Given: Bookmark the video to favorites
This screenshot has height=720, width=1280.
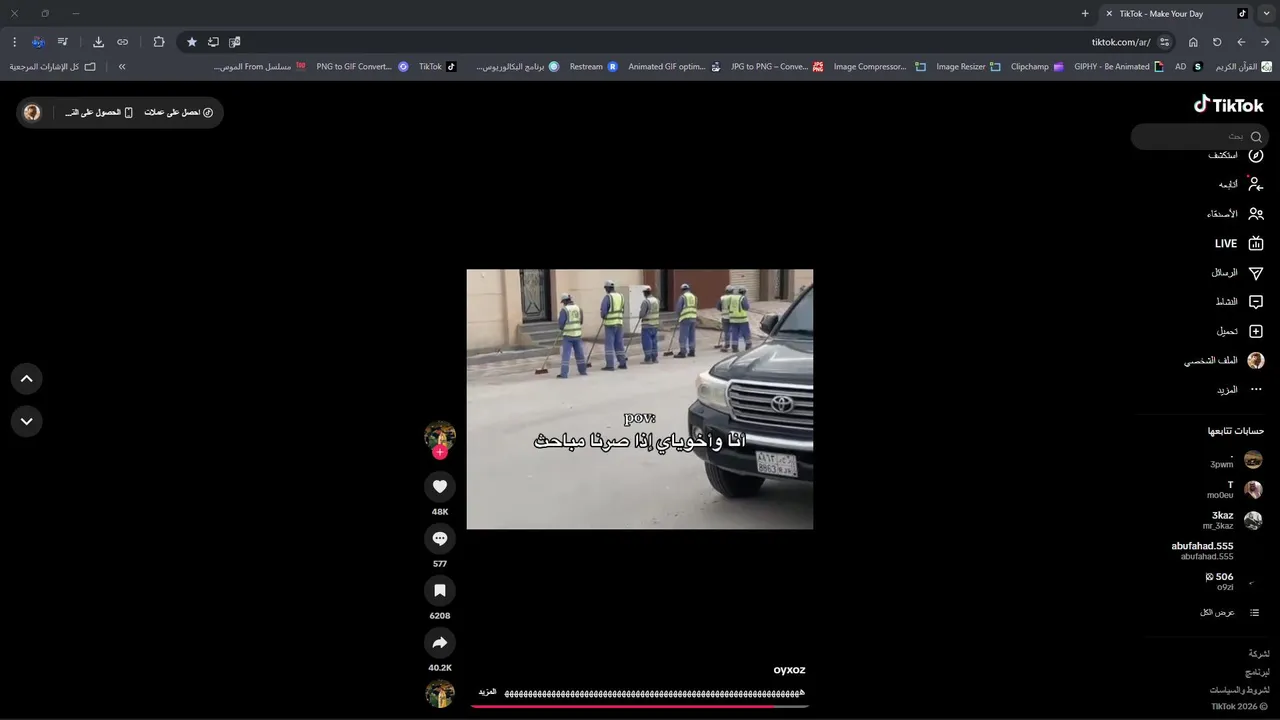Looking at the screenshot, I should point(440,591).
